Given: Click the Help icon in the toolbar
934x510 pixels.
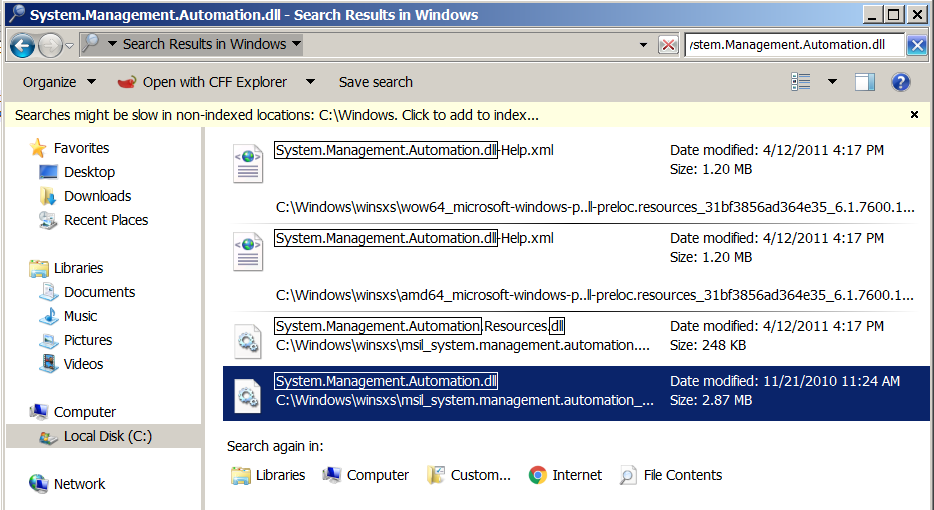Looking at the screenshot, I should [x=900, y=82].
